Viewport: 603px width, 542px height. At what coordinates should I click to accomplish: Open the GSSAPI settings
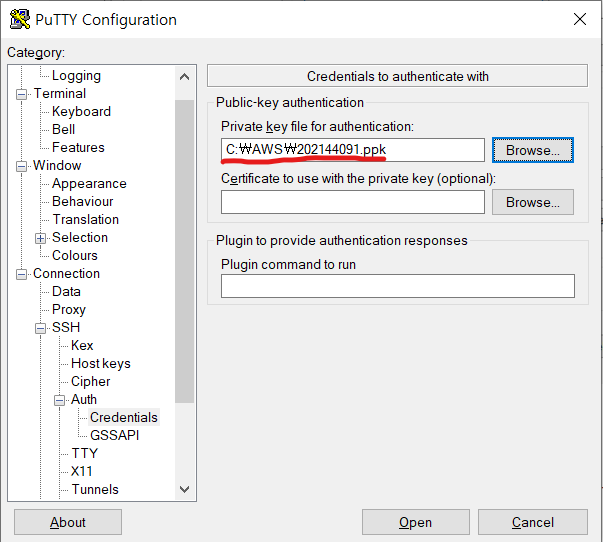114,435
